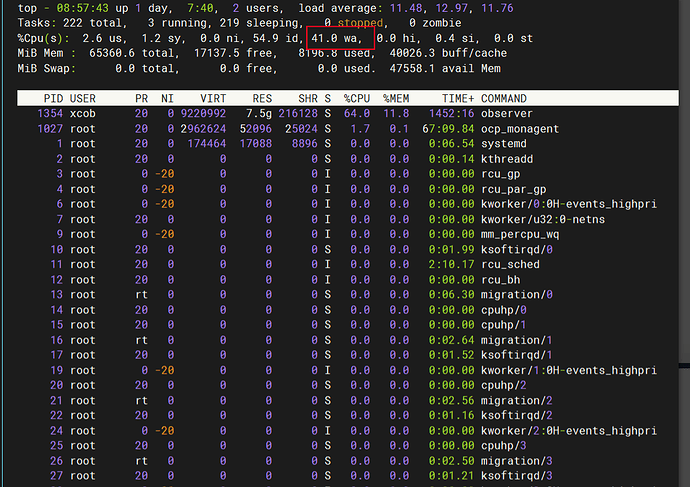This screenshot has width=690, height=487.
Task: Select the migration/3 process
Action: click(517, 461)
